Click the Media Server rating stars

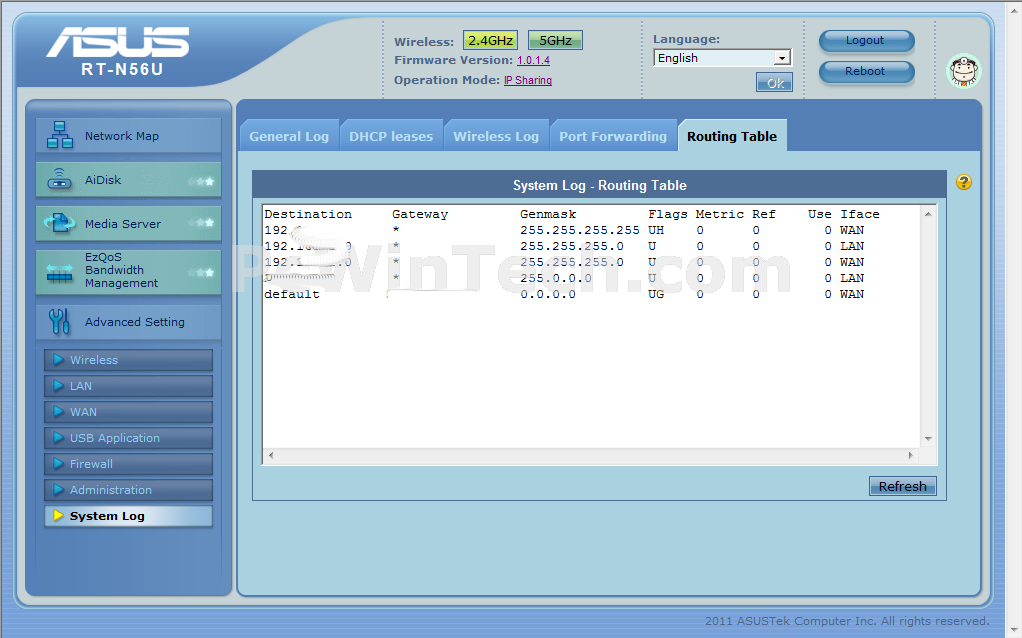coord(201,223)
